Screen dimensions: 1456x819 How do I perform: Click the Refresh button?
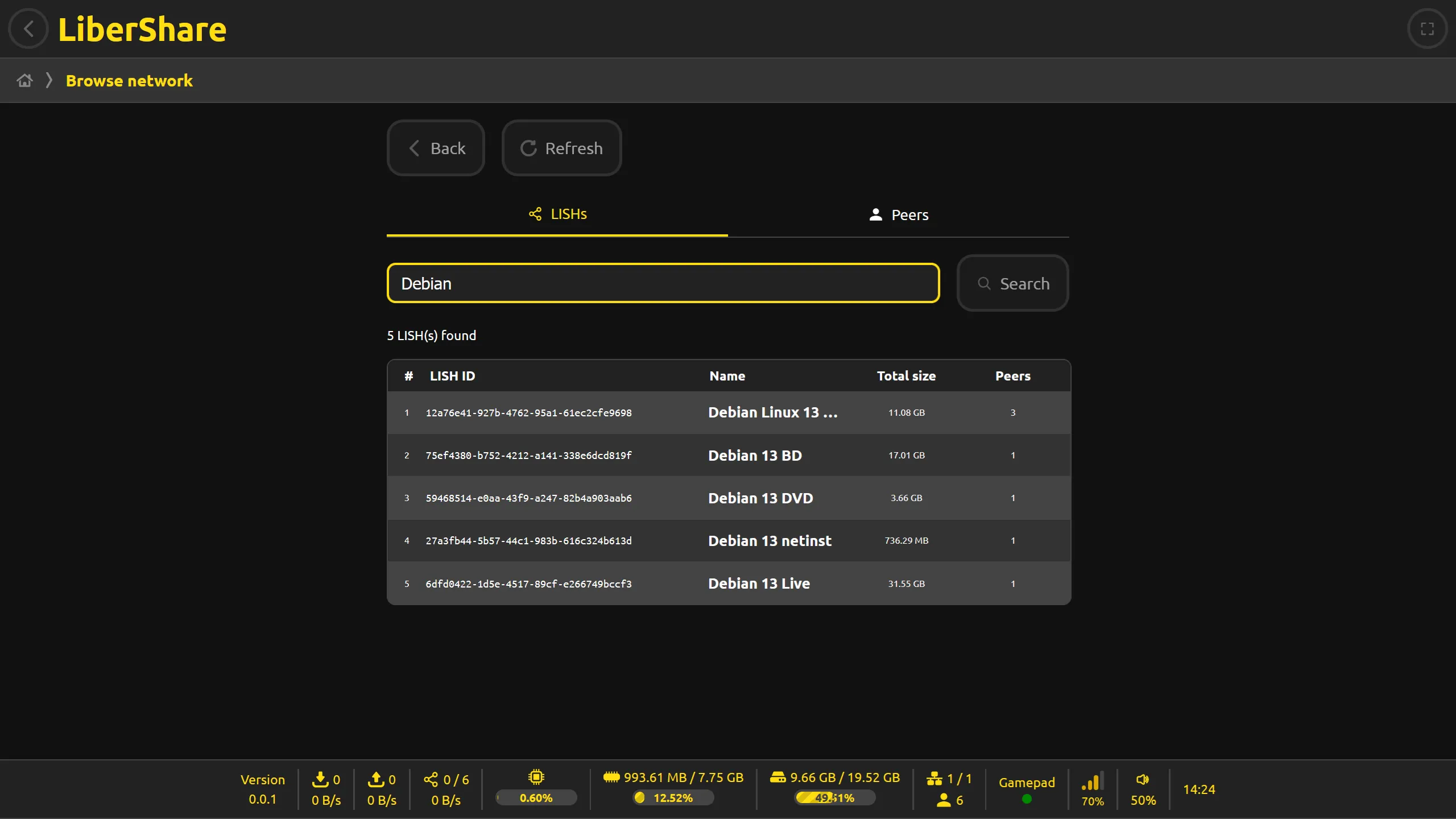(x=561, y=148)
